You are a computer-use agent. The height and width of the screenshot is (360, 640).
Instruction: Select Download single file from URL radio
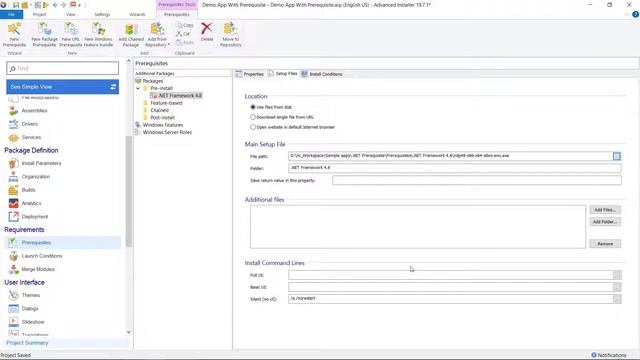coord(253,117)
